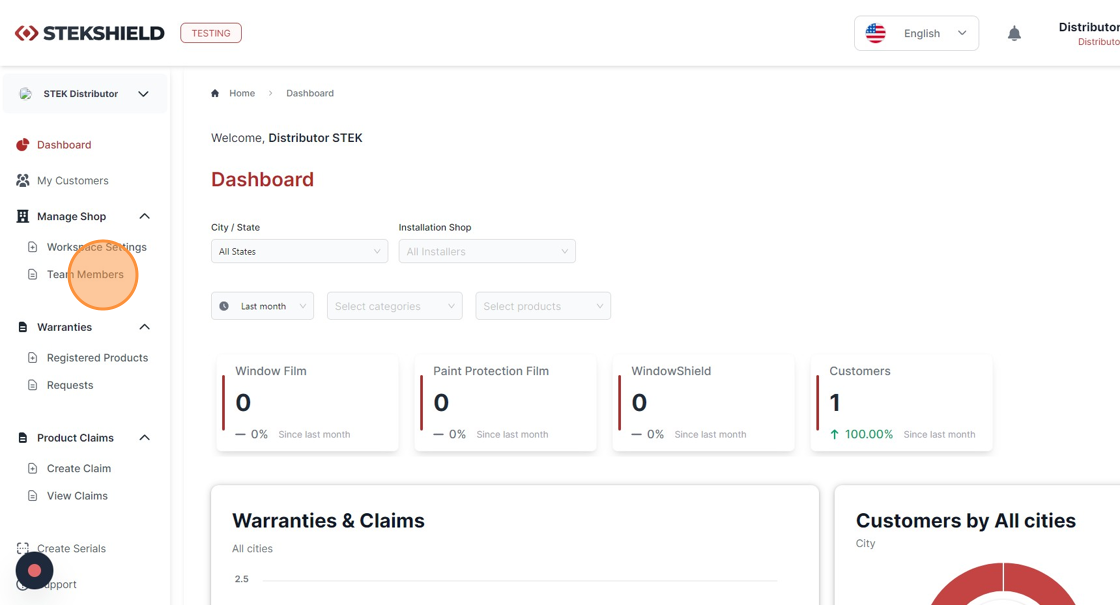This screenshot has width=1120, height=605.
Task: Open the Distributor user profile menu
Action: pyautogui.click(x=1089, y=34)
